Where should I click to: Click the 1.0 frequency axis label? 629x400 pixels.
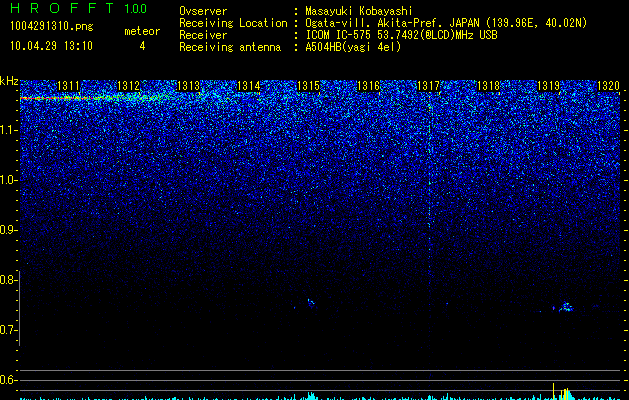pos(8,180)
